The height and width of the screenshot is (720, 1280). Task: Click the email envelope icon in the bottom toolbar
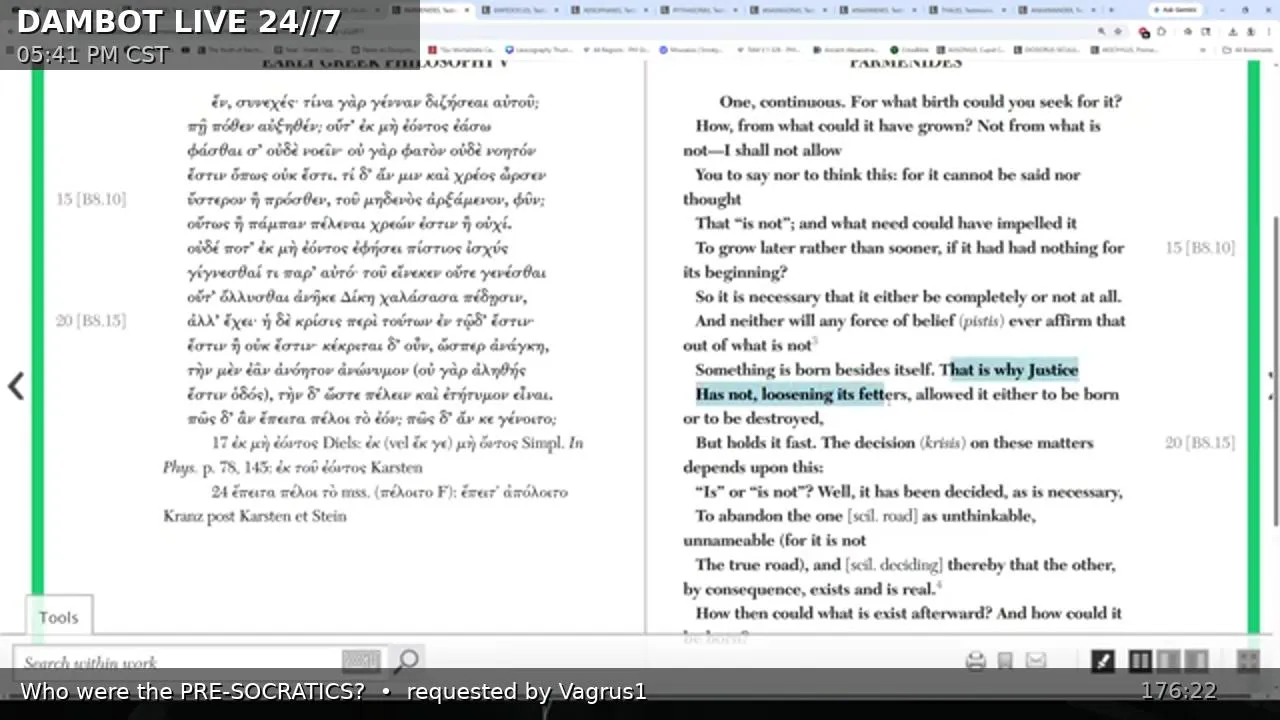pyautogui.click(x=1036, y=660)
